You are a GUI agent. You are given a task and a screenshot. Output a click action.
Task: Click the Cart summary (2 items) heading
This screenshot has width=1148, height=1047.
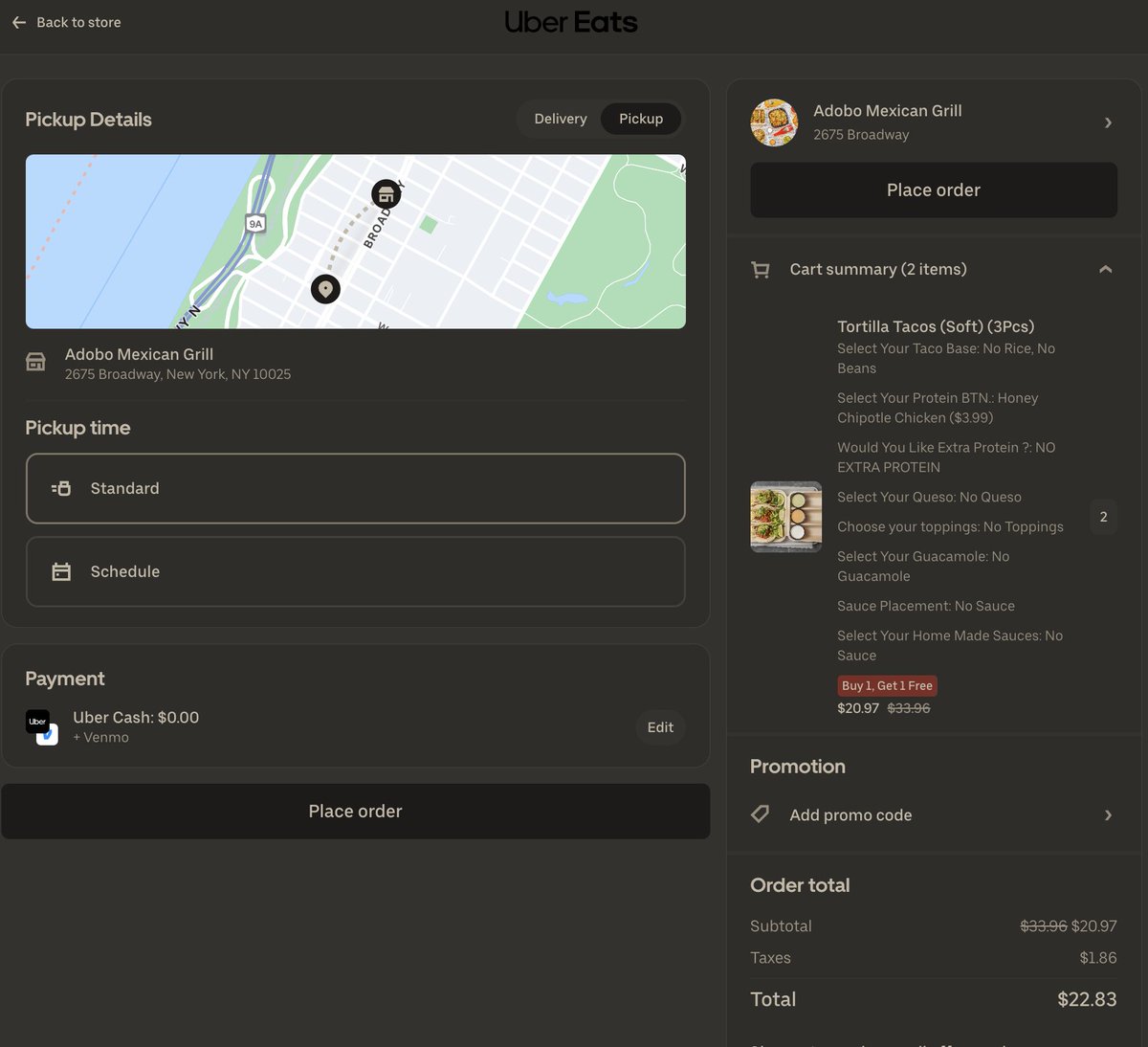click(x=878, y=270)
